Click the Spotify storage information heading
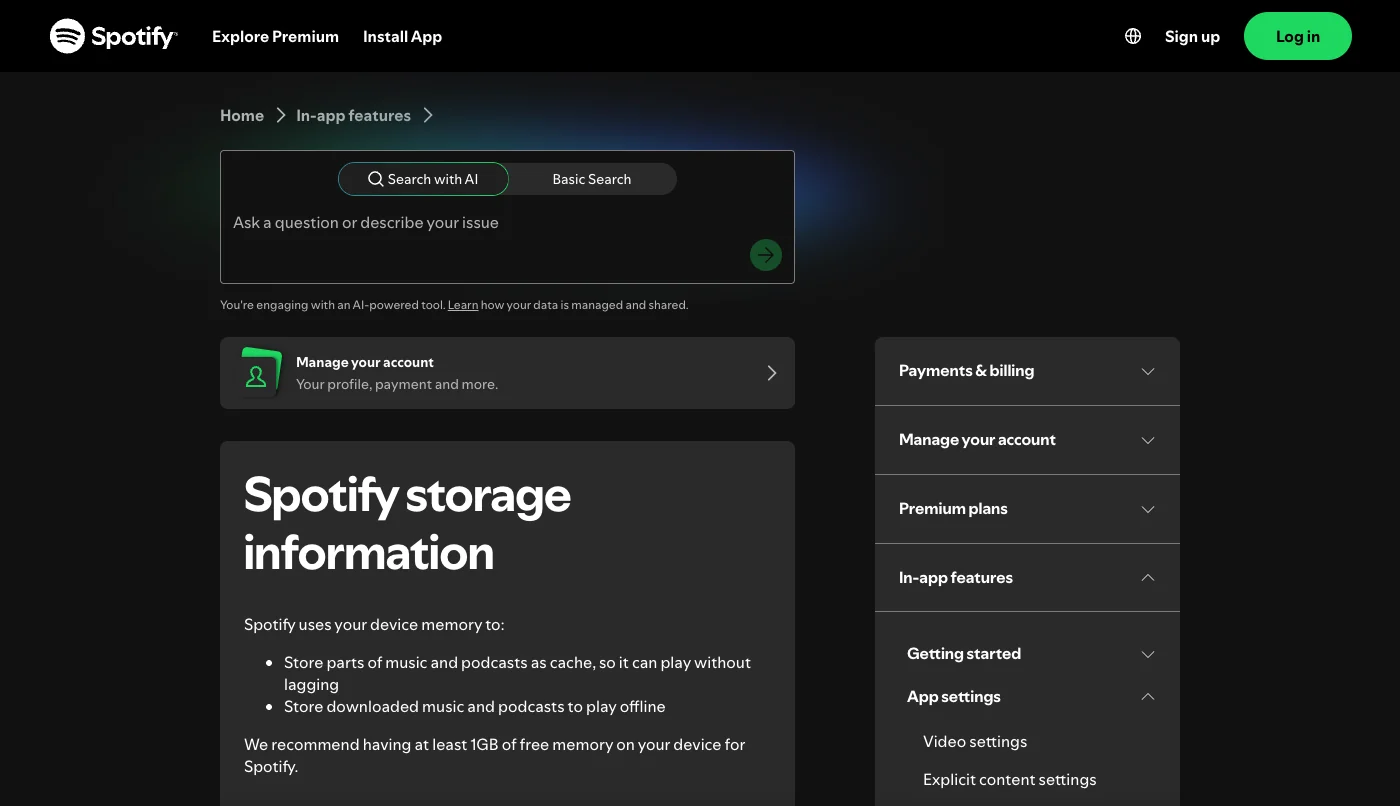1400x806 pixels. [407, 524]
